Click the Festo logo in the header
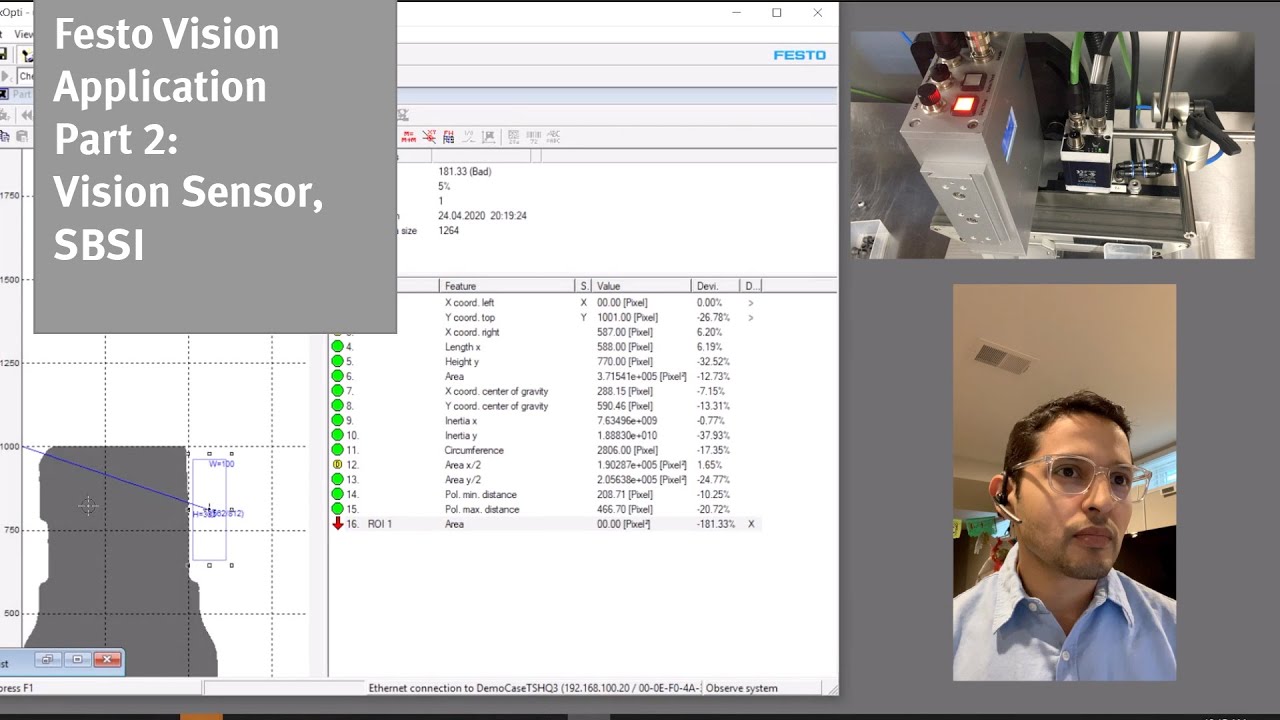1280x720 pixels. pyautogui.click(x=800, y=55)
